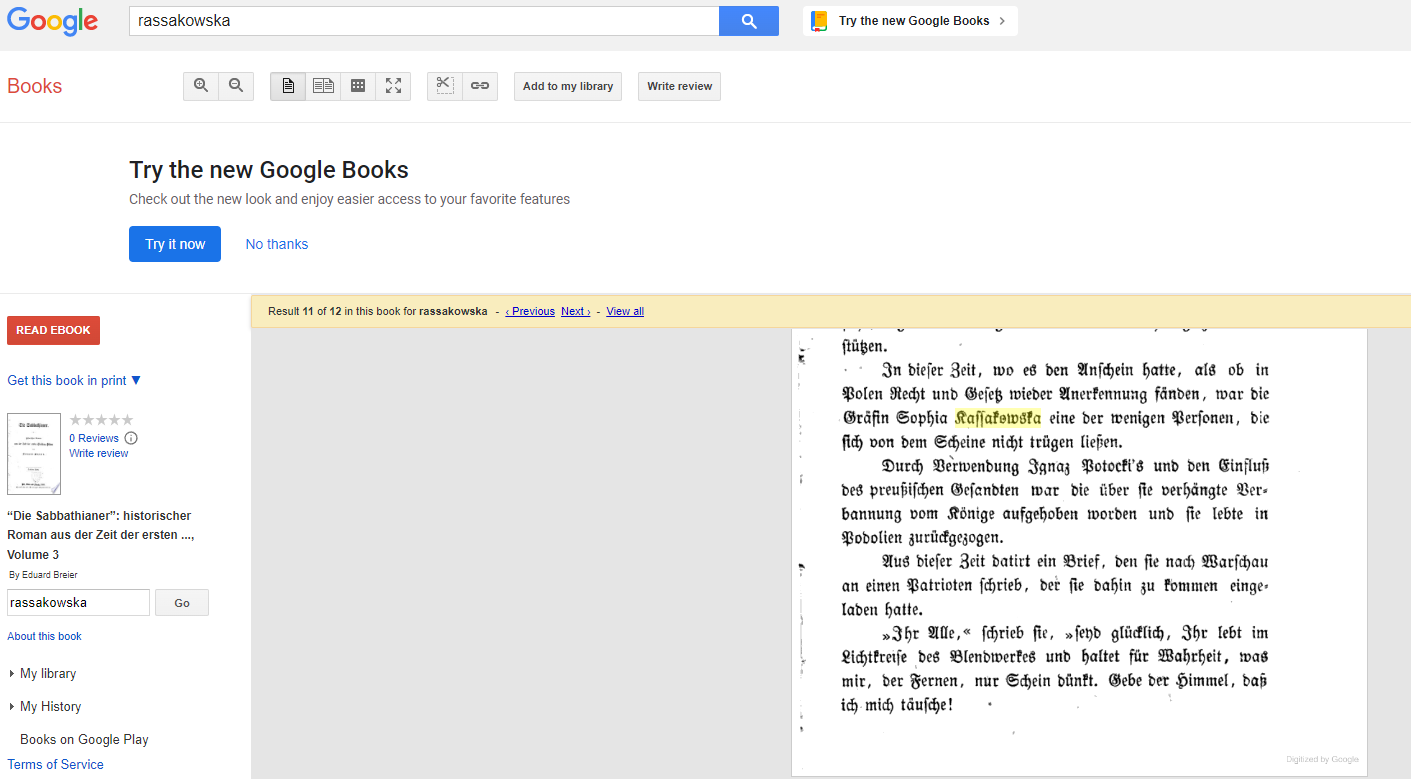Click the link chain icon
This screenshot has height=779, width=1411.
click(x=480, y=86)
